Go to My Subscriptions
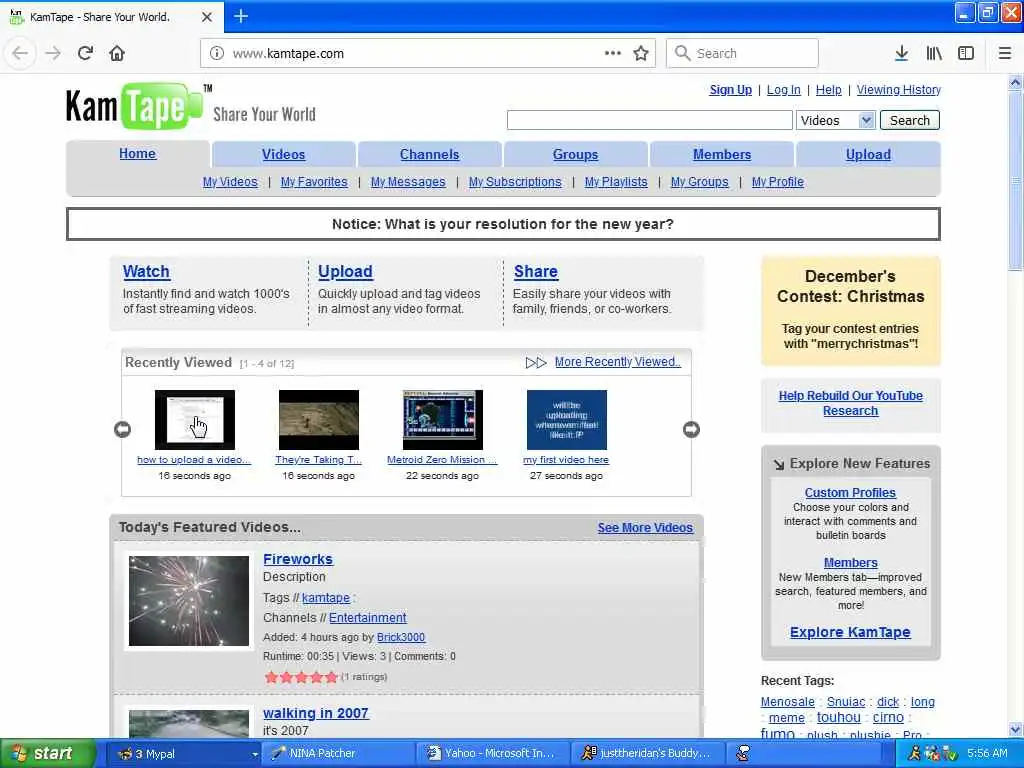Screen dimensions: 1024x768 pos(515,182)
